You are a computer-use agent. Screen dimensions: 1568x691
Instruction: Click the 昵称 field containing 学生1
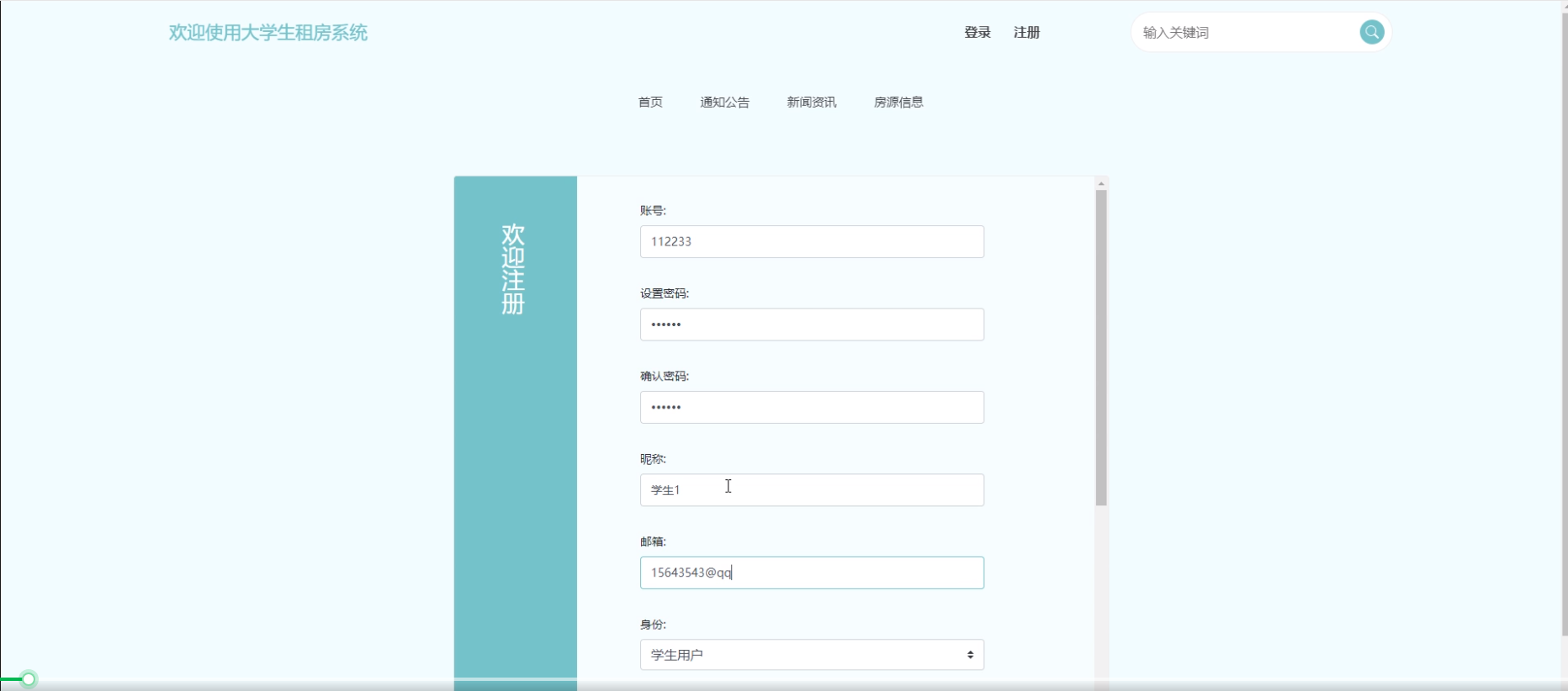pos(812,490)
